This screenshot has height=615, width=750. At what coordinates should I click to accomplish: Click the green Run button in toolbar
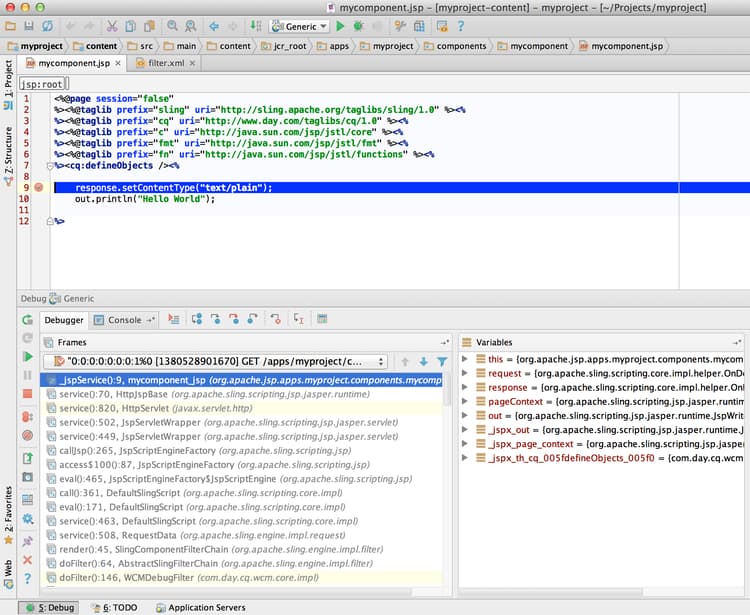coord(341,26)
